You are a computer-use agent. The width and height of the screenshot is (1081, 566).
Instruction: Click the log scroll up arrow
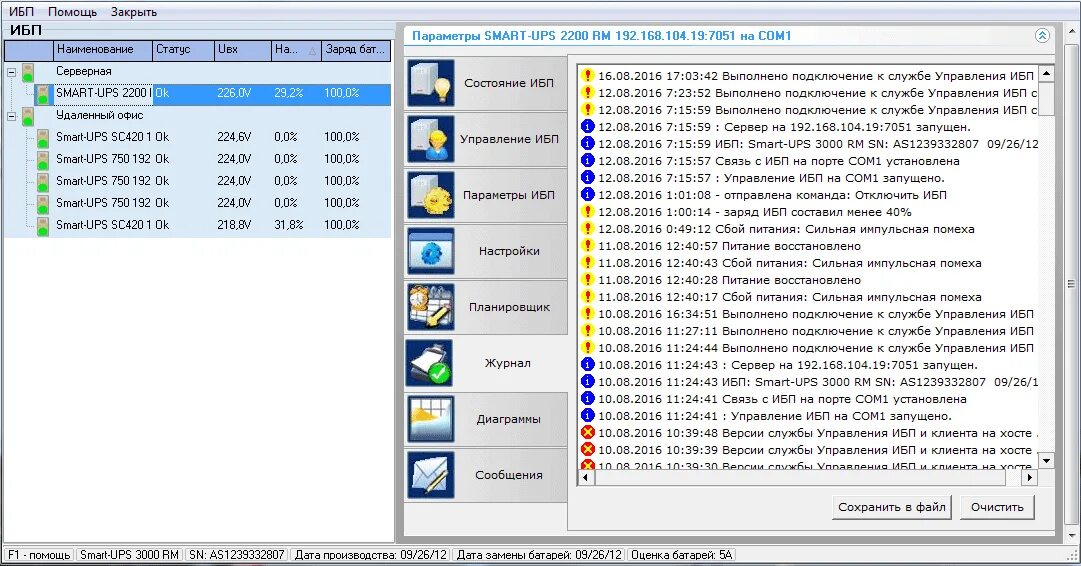[x=1046, y=73]
